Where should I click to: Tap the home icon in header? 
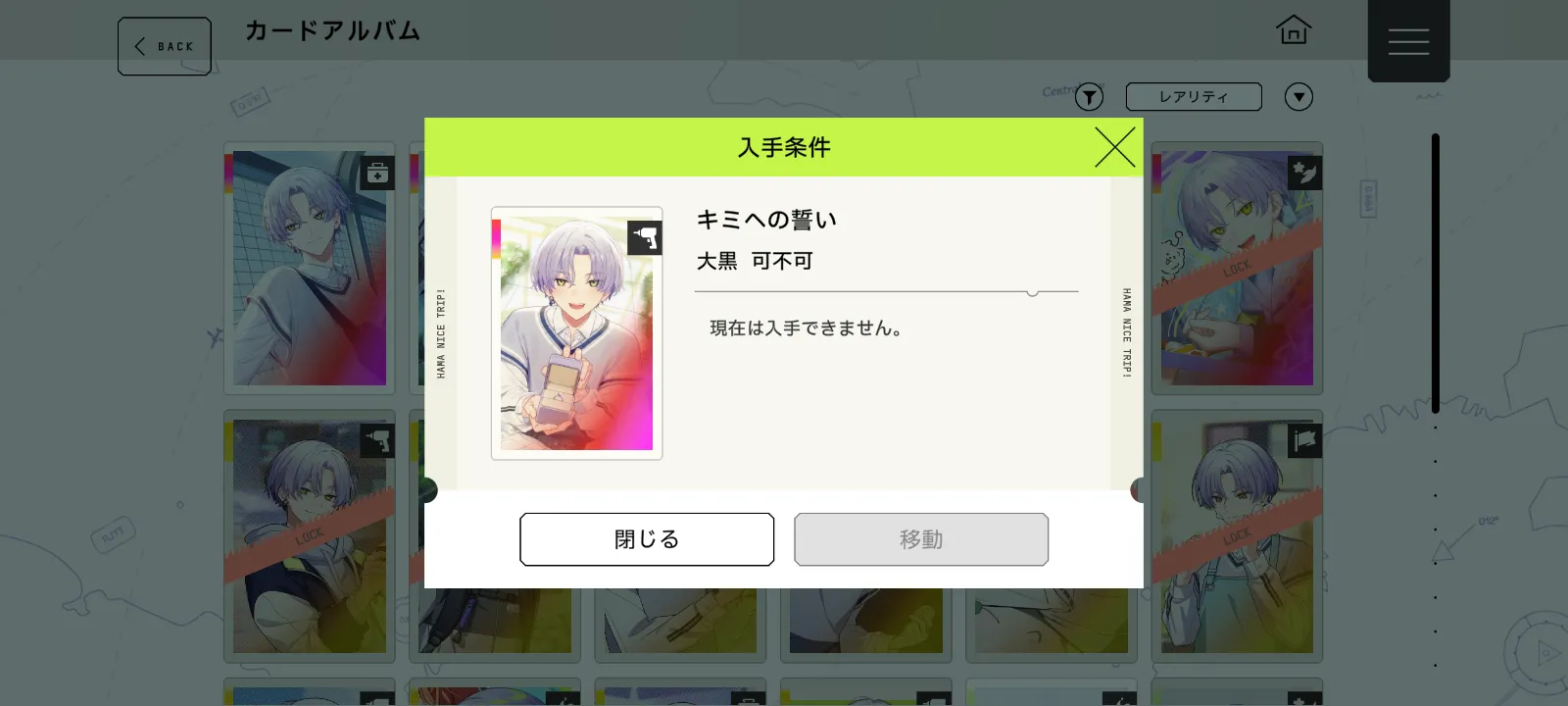pos(1294,30)
